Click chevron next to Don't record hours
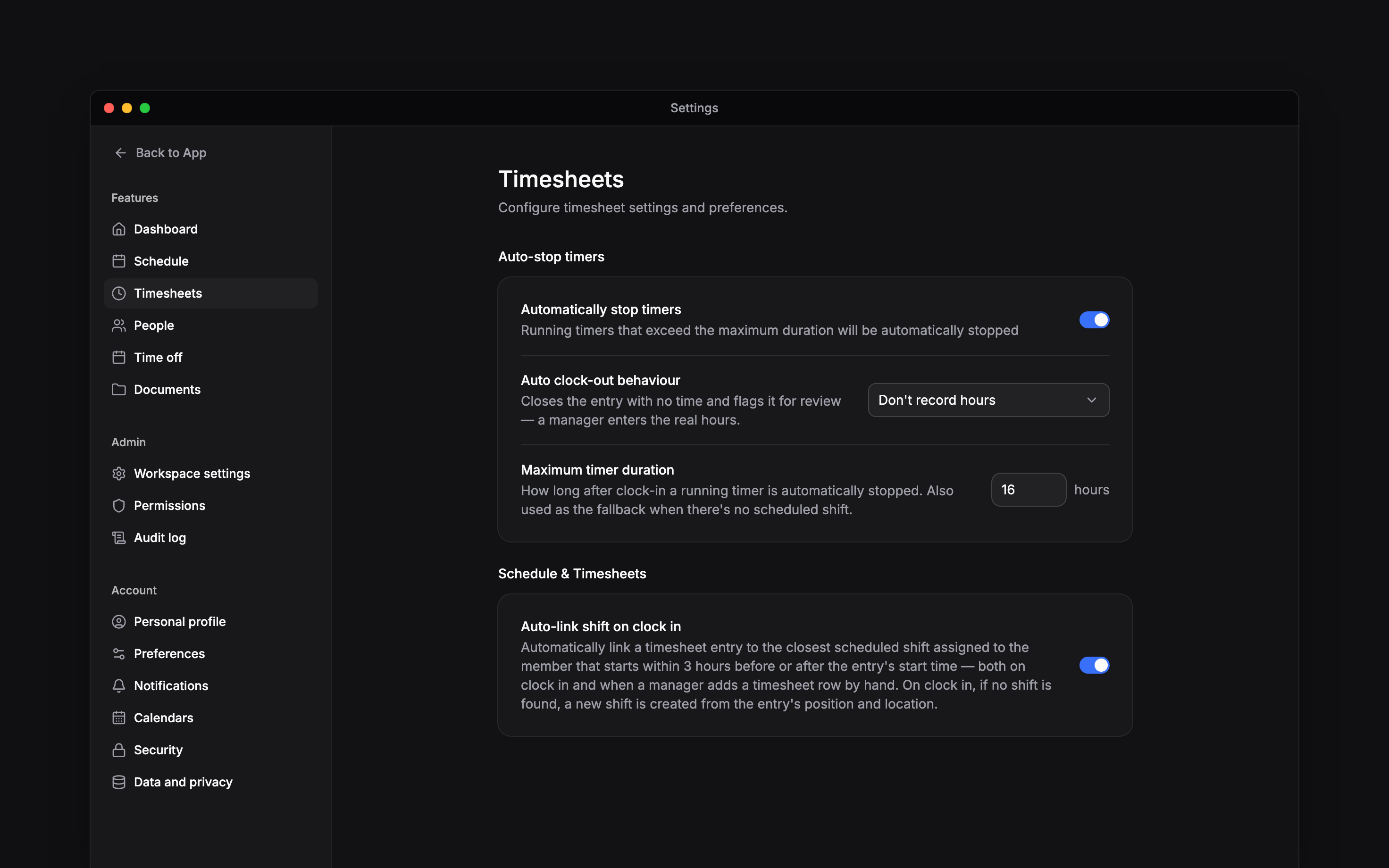1389x868 pixels. tap(1091, 400)
